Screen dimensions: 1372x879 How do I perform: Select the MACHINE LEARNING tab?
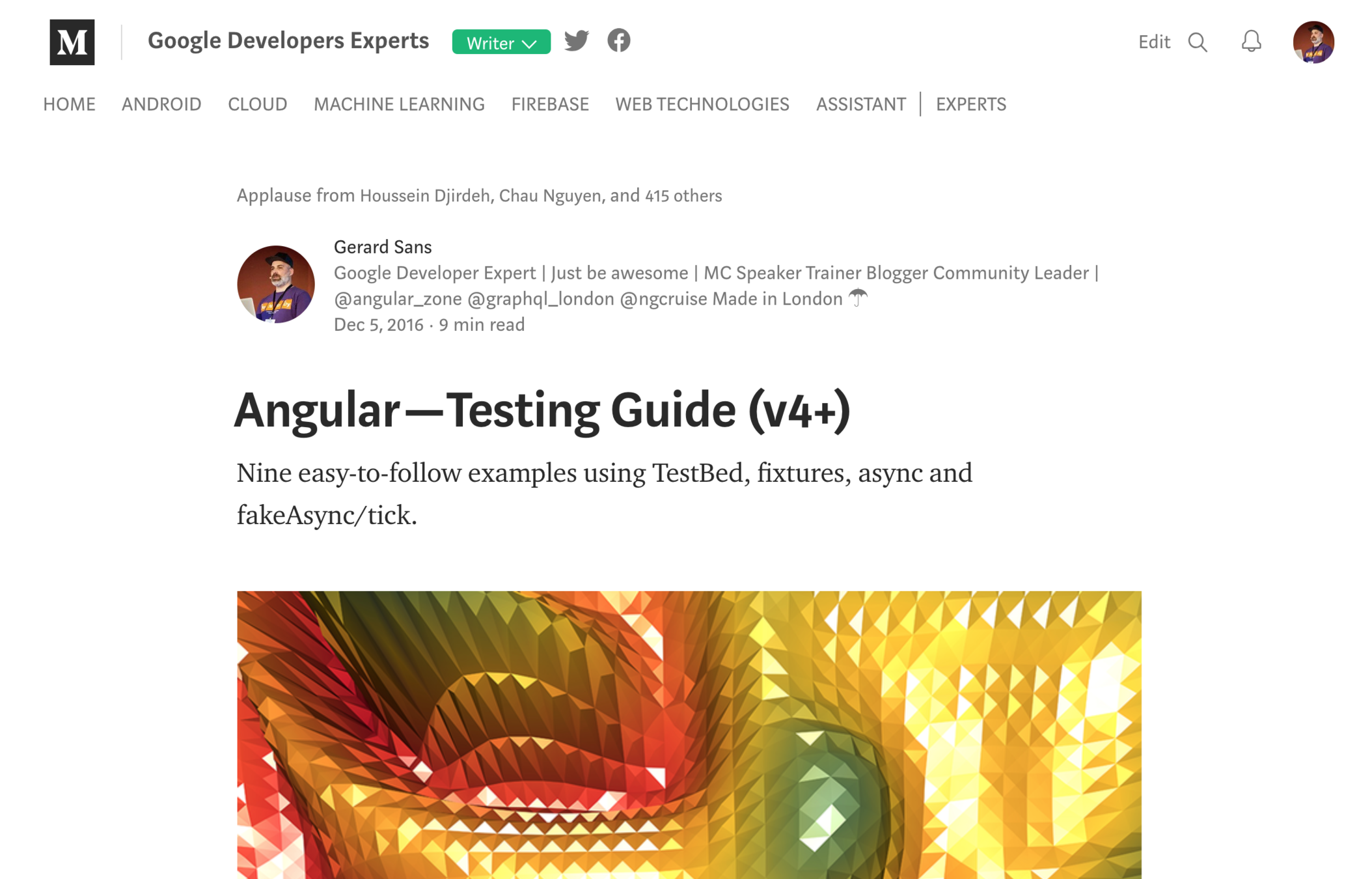click(400, 104)
